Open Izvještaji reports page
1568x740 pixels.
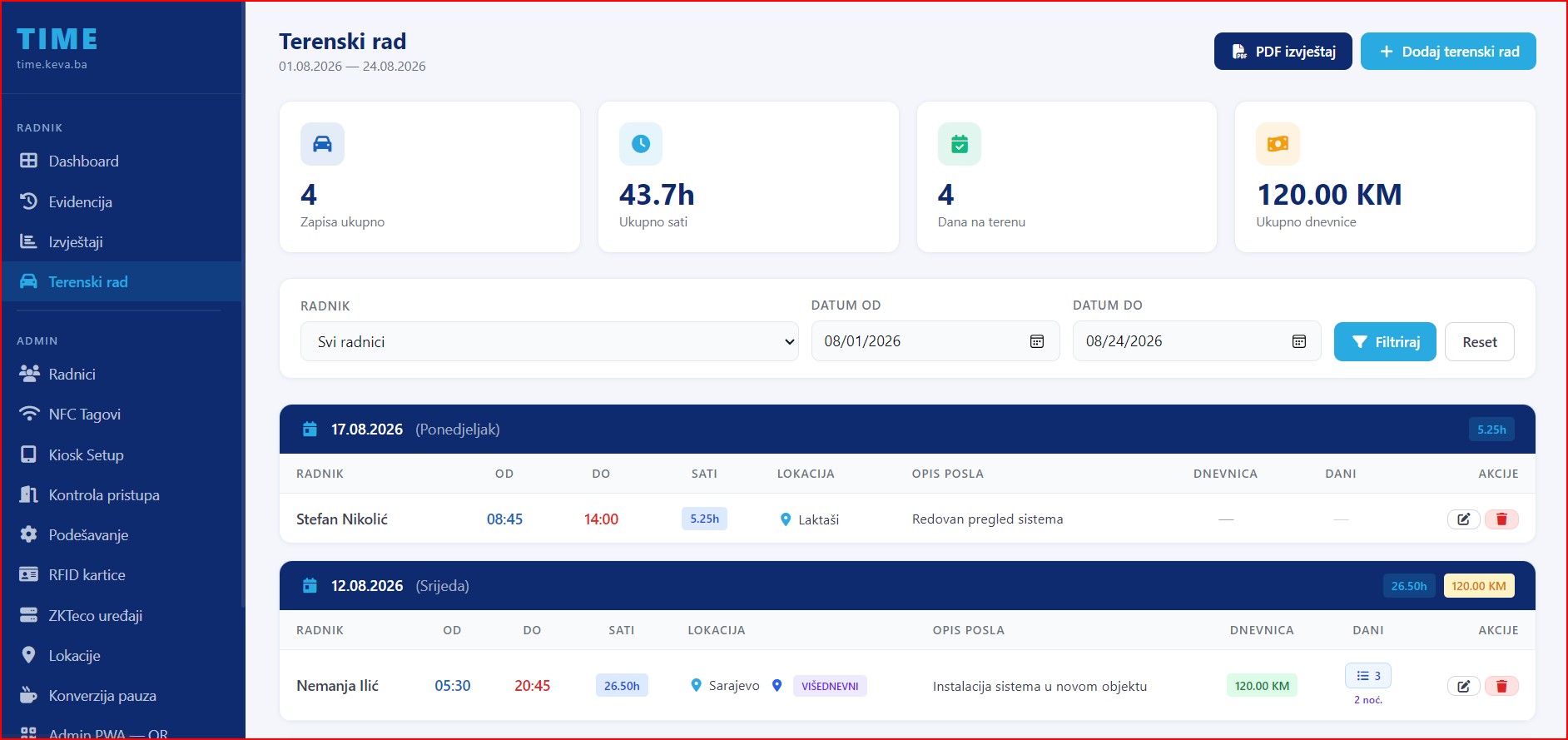pos(122,241)
